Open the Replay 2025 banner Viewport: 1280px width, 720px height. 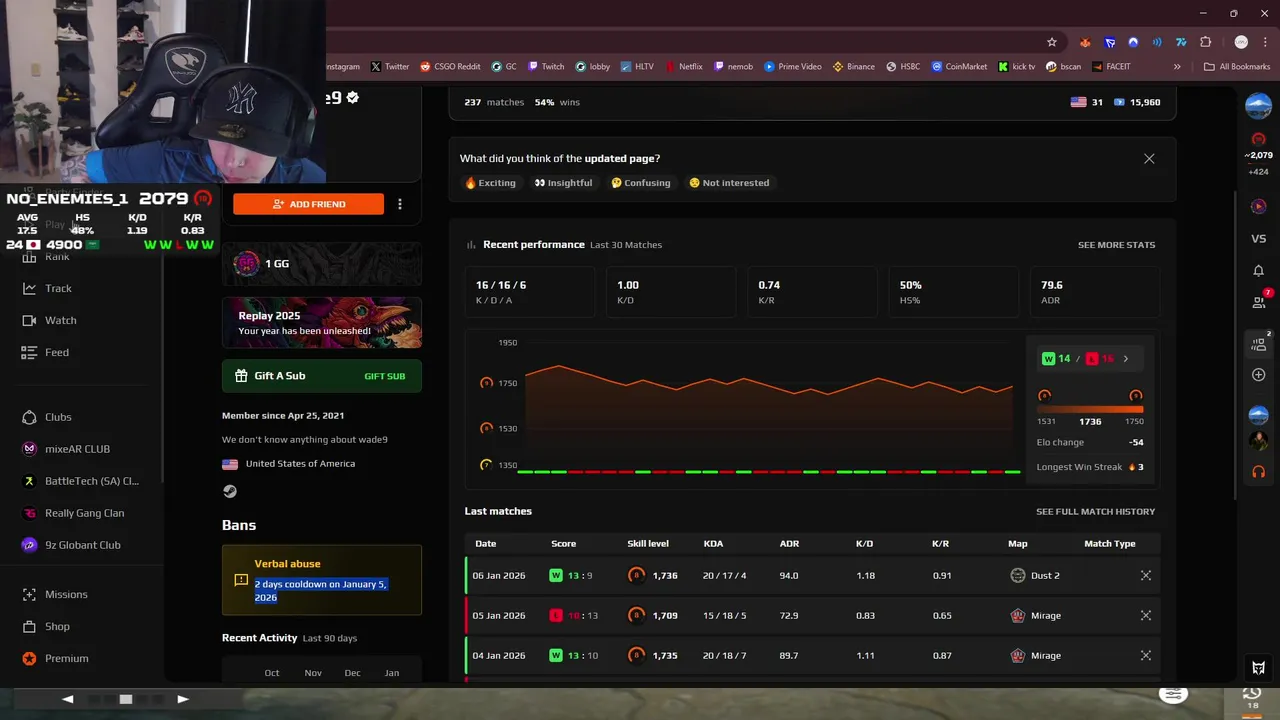(322, 322)
